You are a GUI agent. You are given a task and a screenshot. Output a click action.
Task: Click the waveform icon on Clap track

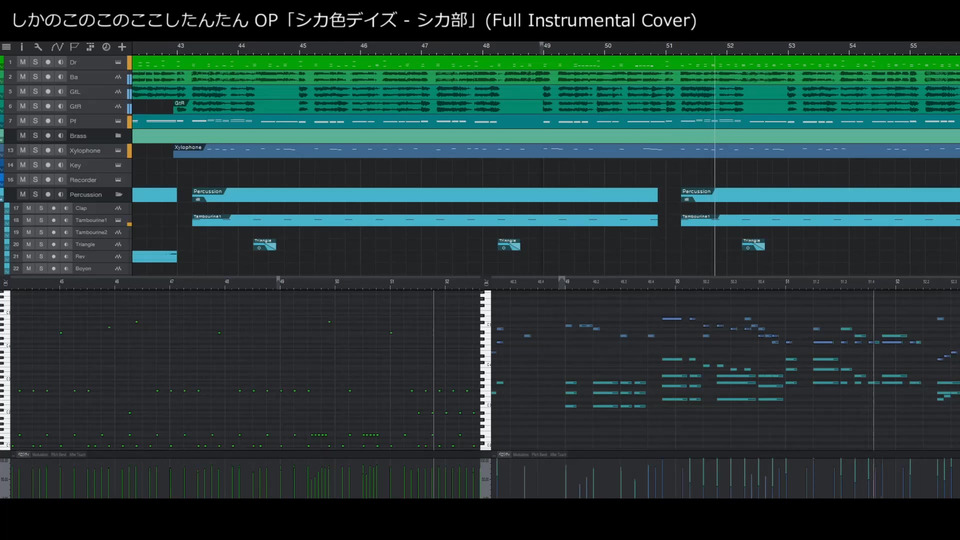118,208
